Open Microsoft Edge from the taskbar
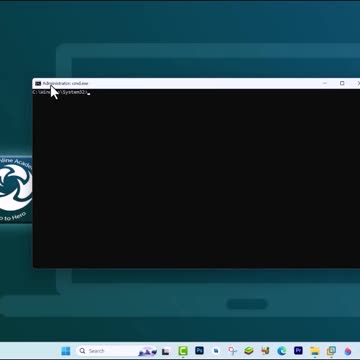360x360 pixels. tap(282, 351)
